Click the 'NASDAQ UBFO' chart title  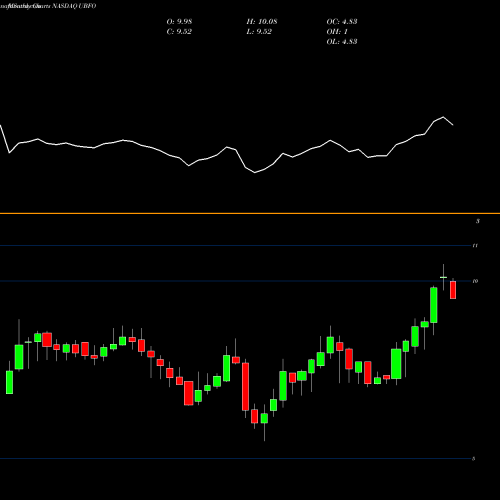74,6
